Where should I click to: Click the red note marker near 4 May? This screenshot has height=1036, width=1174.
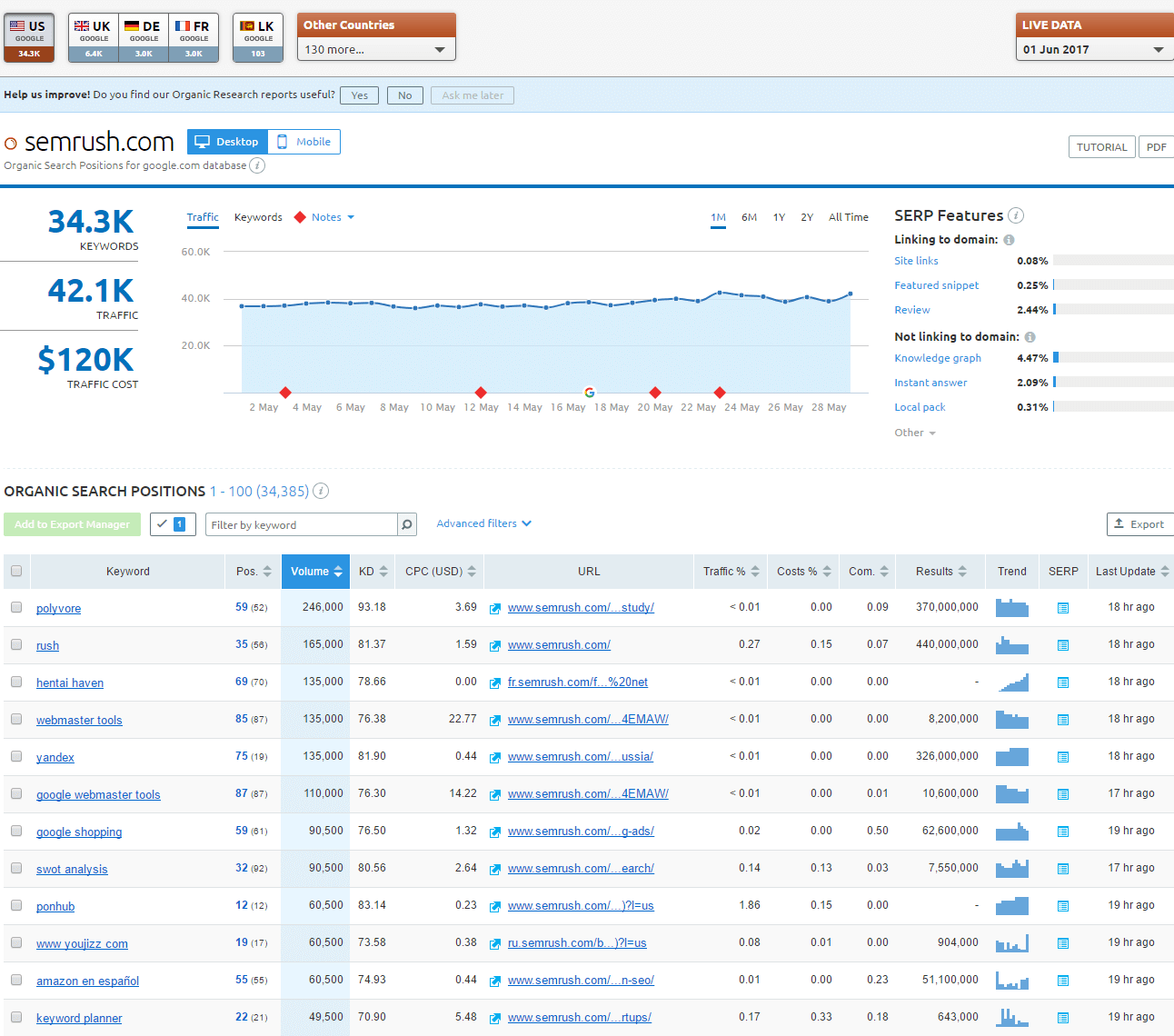point(285,393)
